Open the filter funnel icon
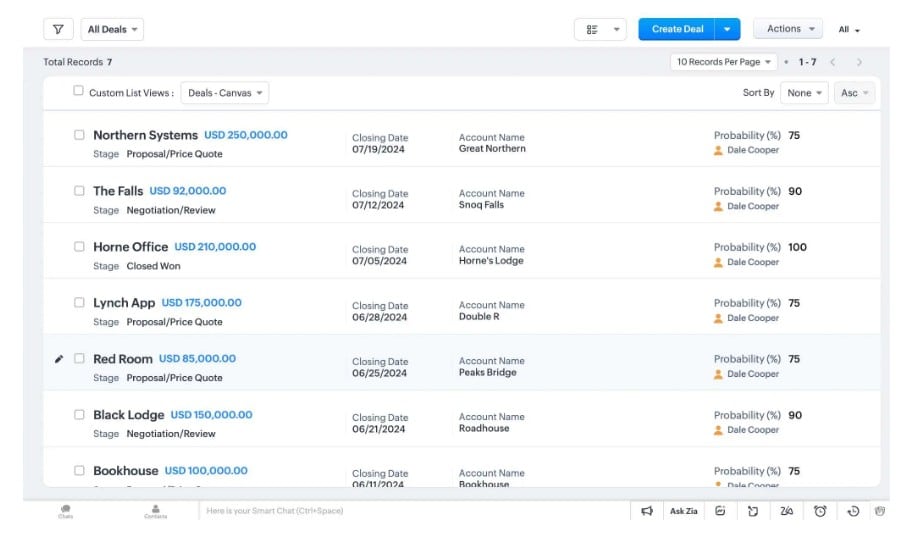The image size is (911, 541). tap(58, 29)
